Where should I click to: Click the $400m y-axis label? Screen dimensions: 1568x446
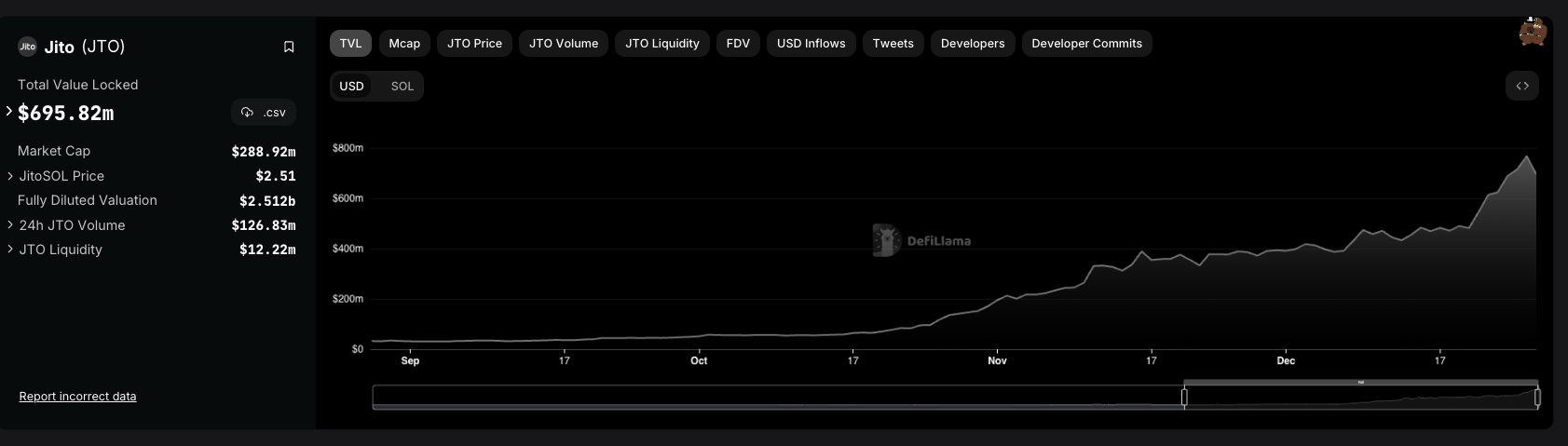[348, 249]
